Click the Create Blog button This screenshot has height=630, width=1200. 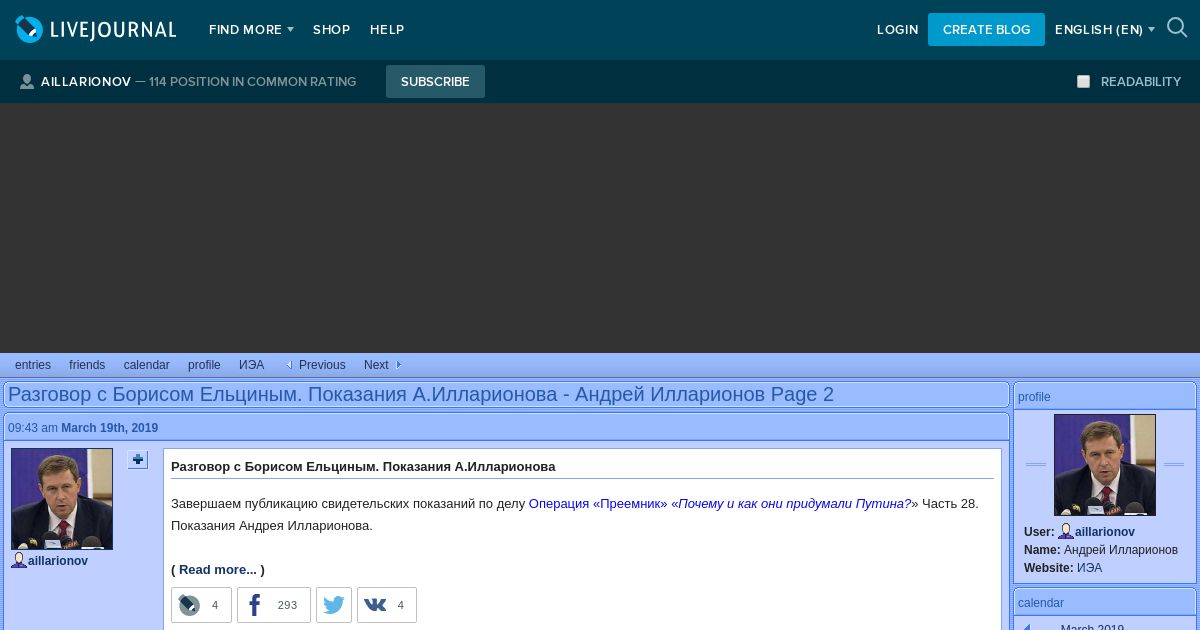click(x=986, y=30)
